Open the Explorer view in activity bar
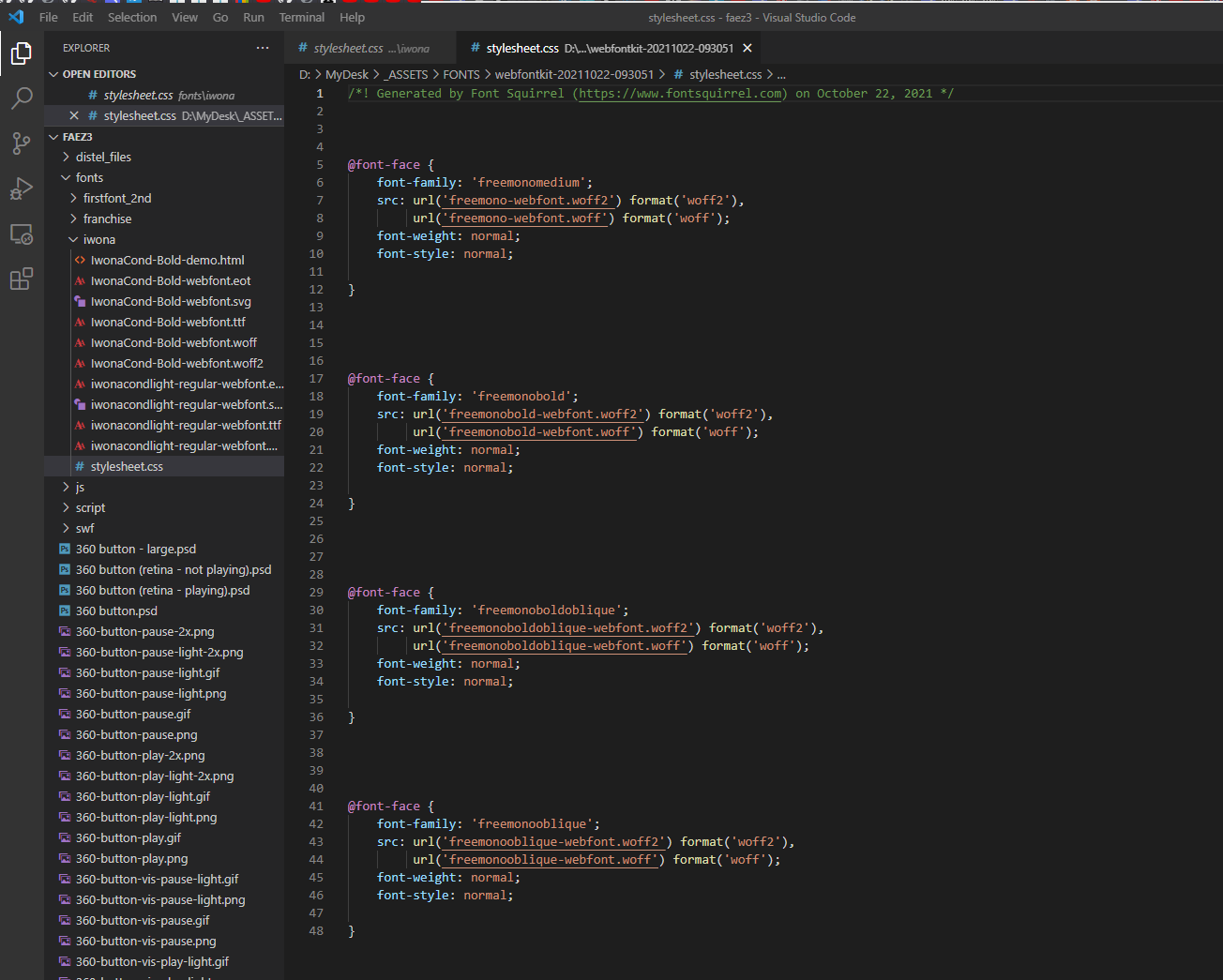 point(22,53)
